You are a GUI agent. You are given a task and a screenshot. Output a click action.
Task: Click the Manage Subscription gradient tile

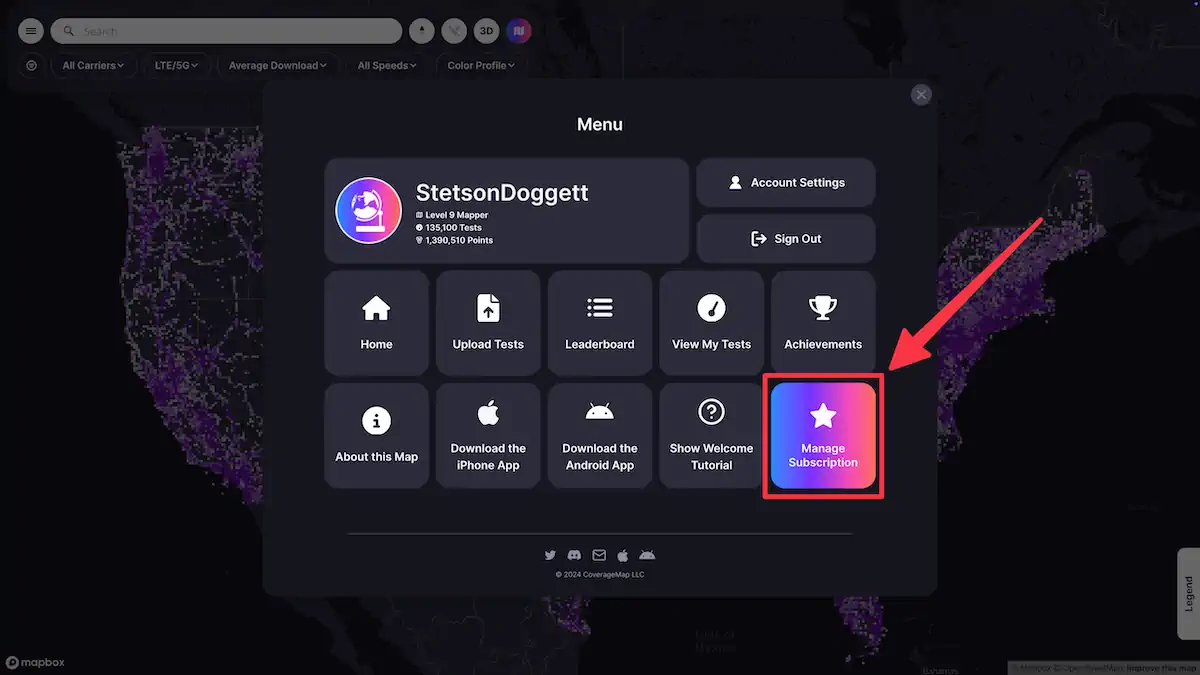pyautogui.click(x=822, y=435)
